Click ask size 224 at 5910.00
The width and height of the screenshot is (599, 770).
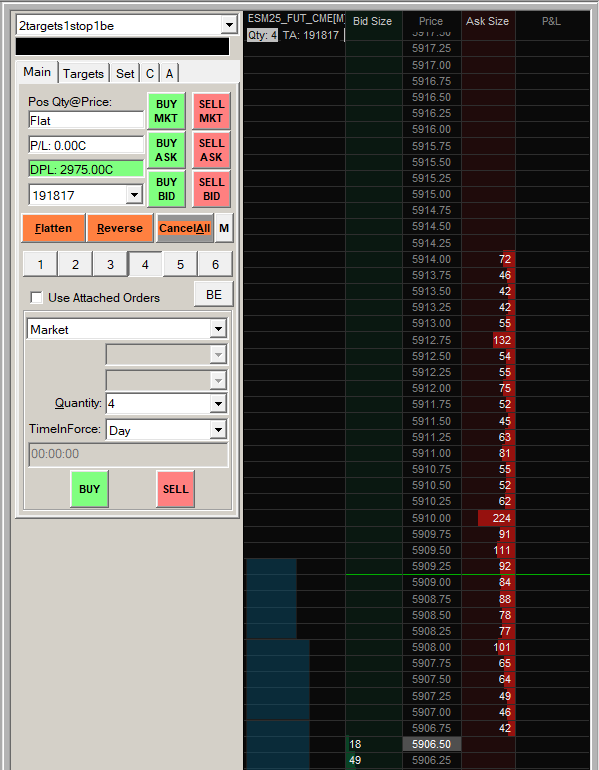(489, 518)
